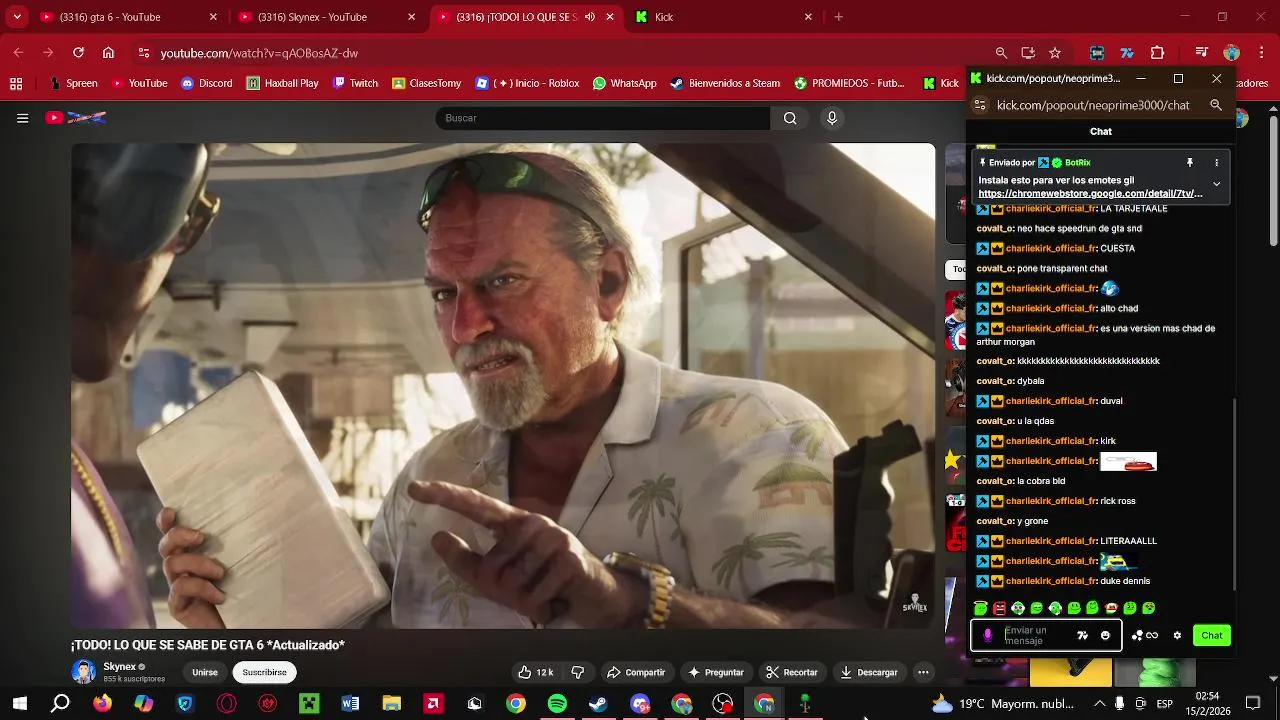Image resolution: width=1280 pixels, height=720 pixels.
Task: Click the Compartir share button
Action: pos(636,672)
